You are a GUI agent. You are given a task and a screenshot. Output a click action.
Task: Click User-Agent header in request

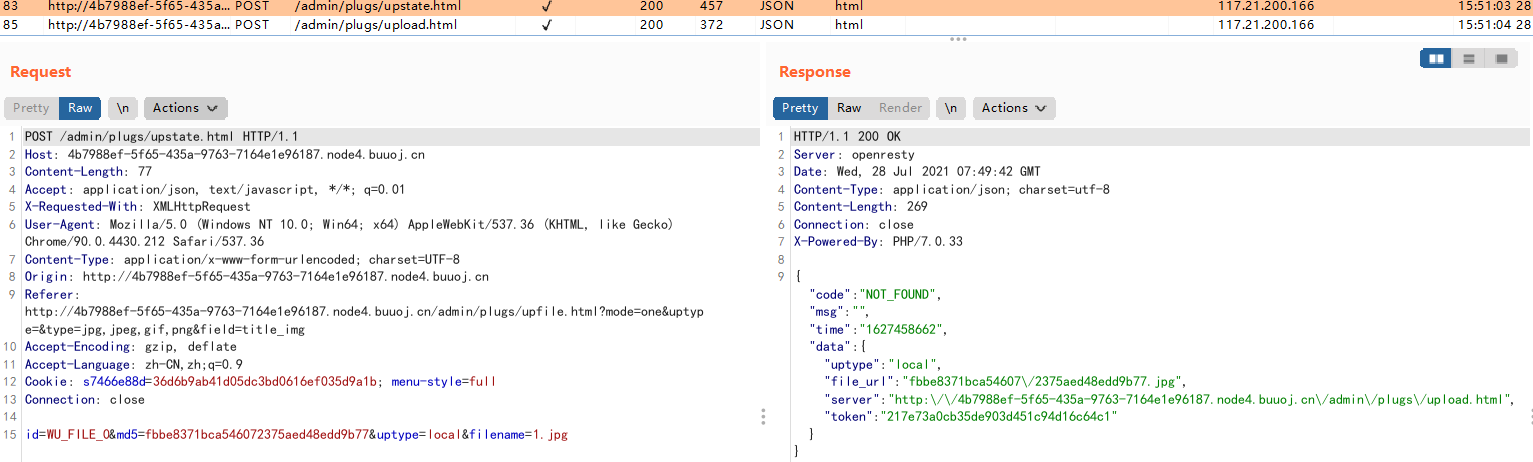(350, 233)
